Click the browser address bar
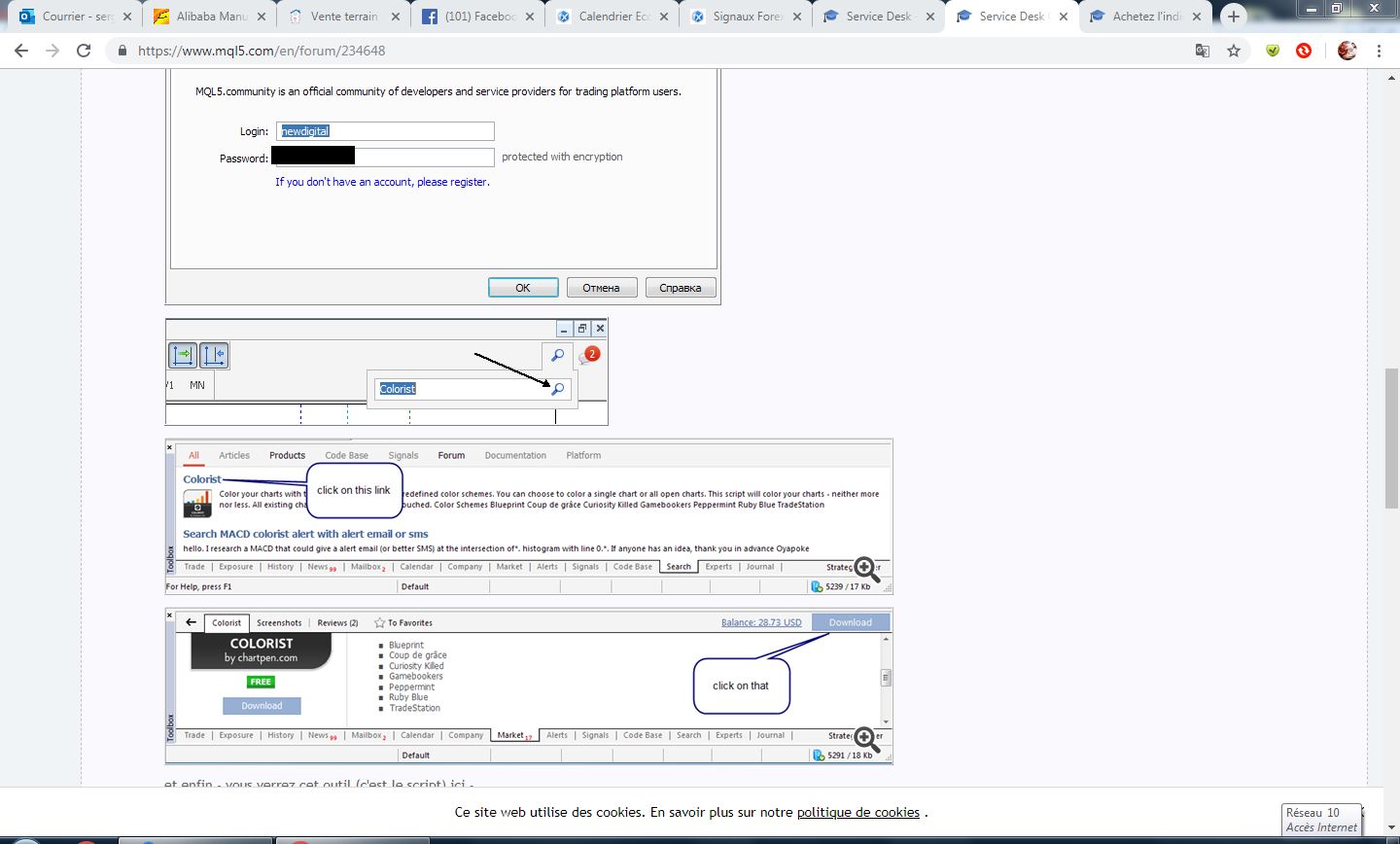 coord(661,51)
